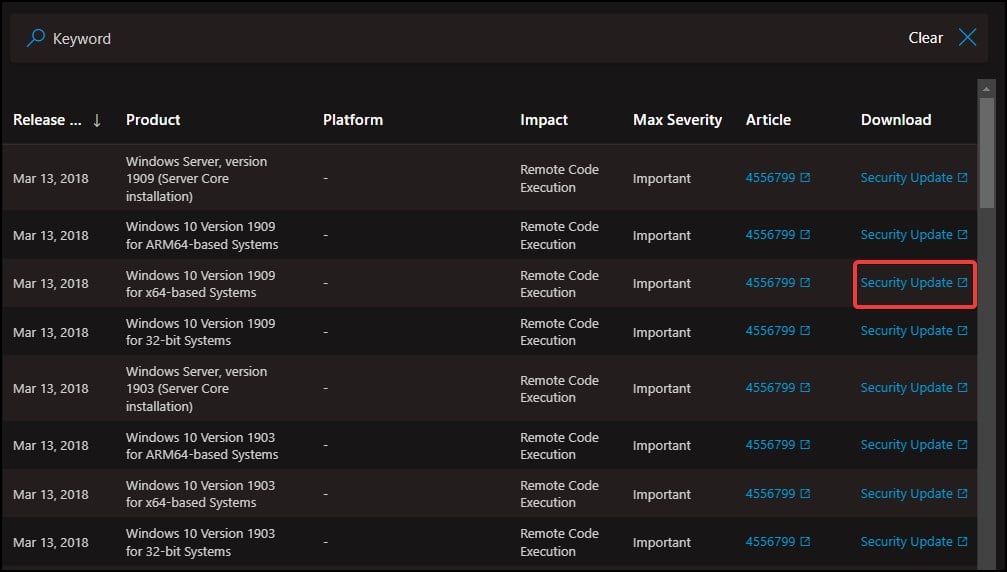The image size is (1007, 572).
Task: Select 'Windows Server, version 1909 (Server Core installation)' cell
Action: [x=197, y=178]
